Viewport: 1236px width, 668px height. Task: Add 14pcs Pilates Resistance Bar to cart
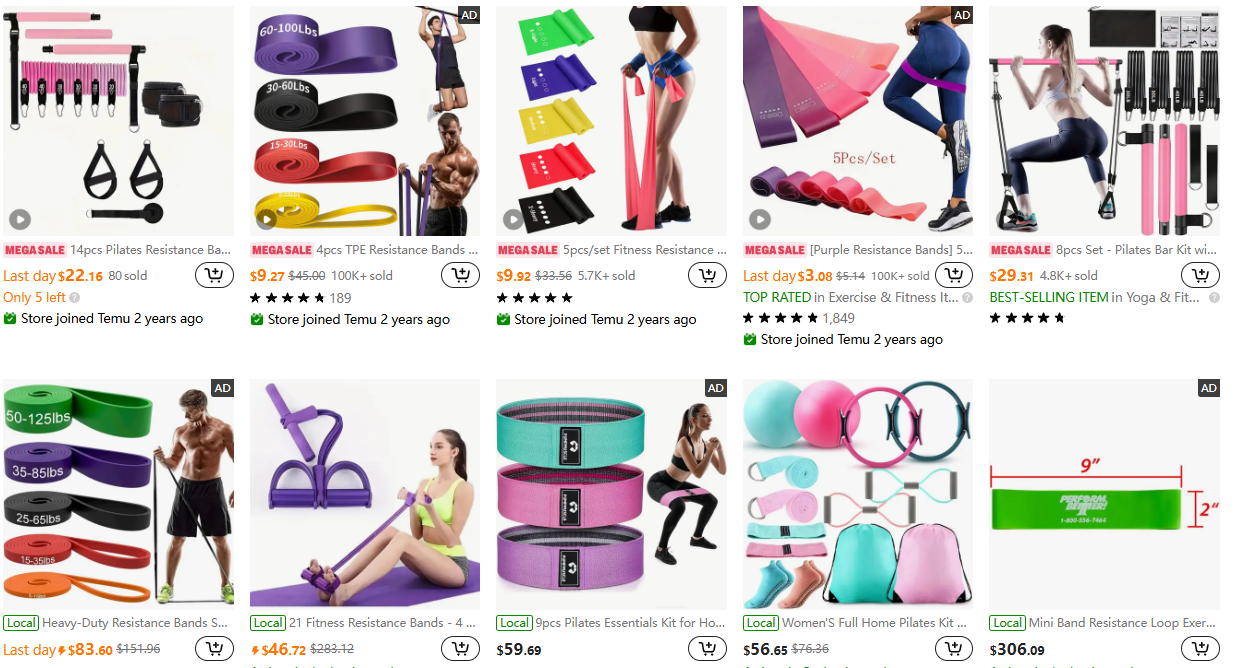[214, 275]
